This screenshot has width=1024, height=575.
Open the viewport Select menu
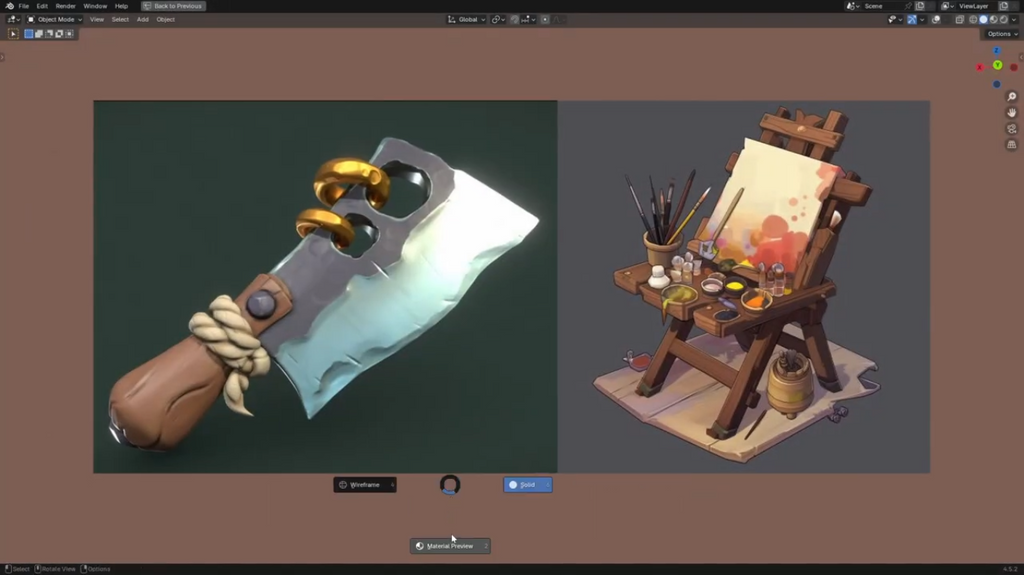click(120, 20)
